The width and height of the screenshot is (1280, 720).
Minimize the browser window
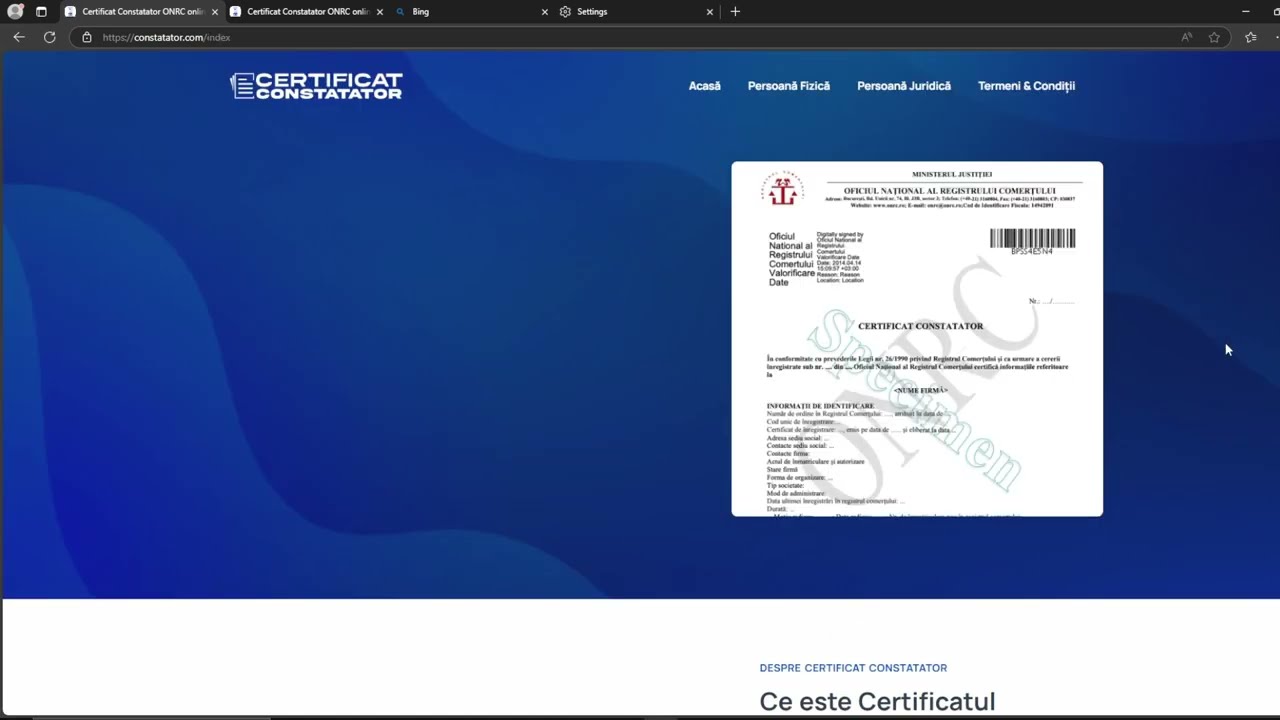[1245, 12]
